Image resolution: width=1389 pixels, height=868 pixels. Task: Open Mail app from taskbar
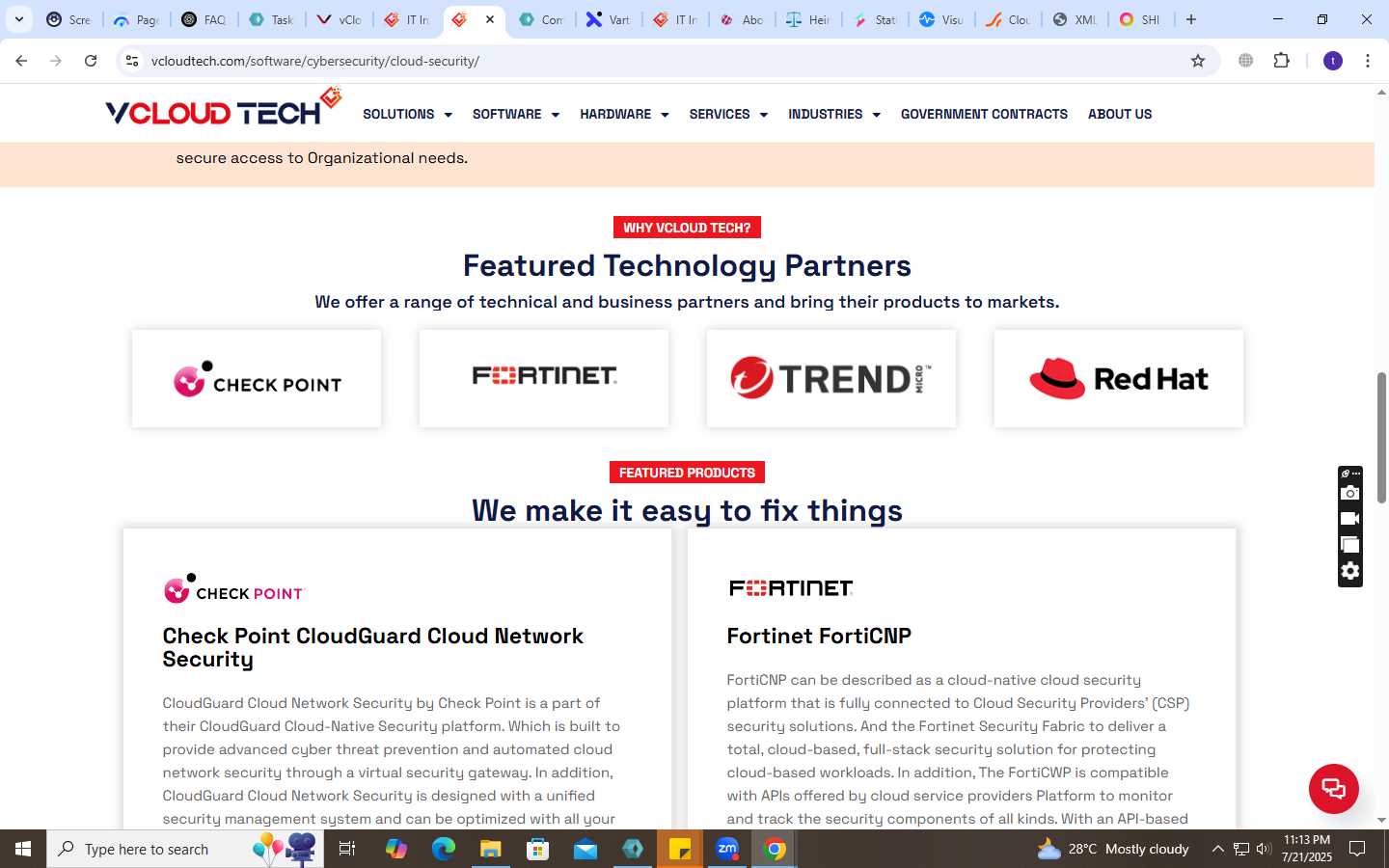click(x=586, y=849)
